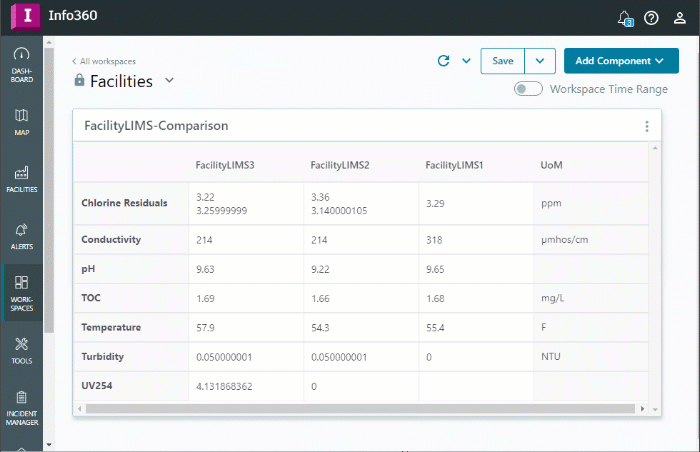The image size is (700, 452).
Task: Open the user profile icon
Action: [680, 18]
